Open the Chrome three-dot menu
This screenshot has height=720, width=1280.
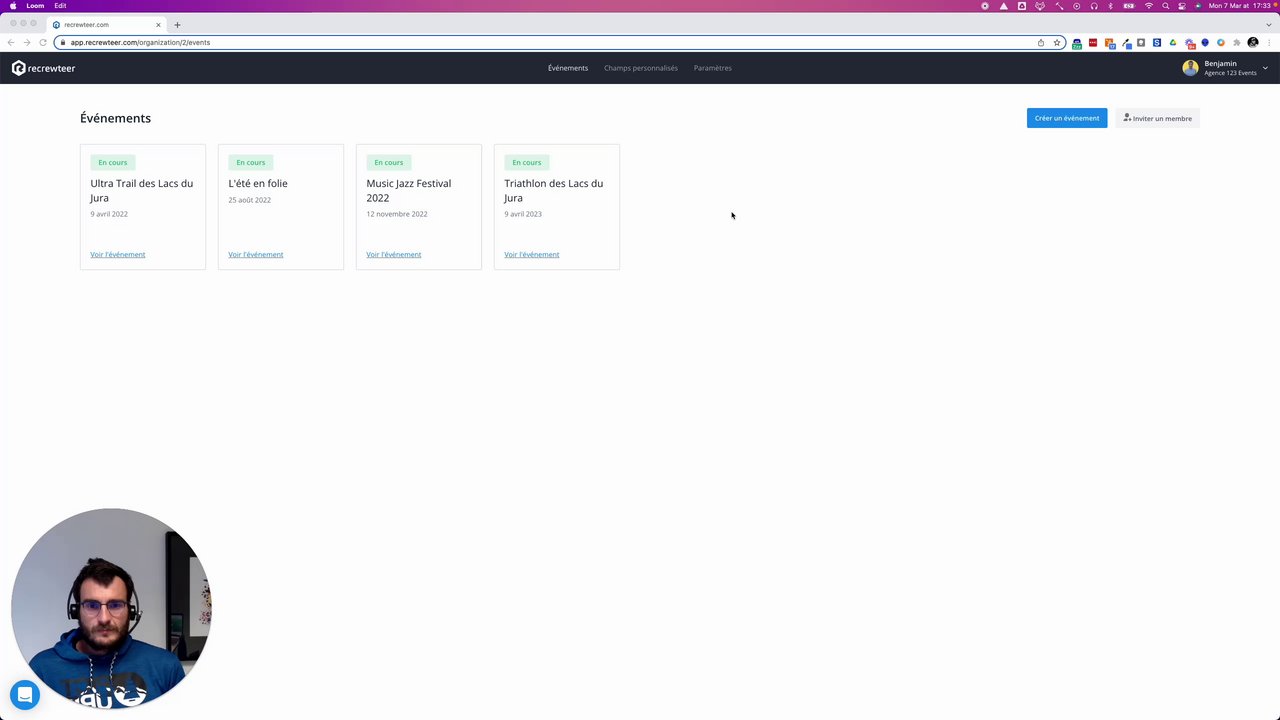click(x=1269, y=42)
